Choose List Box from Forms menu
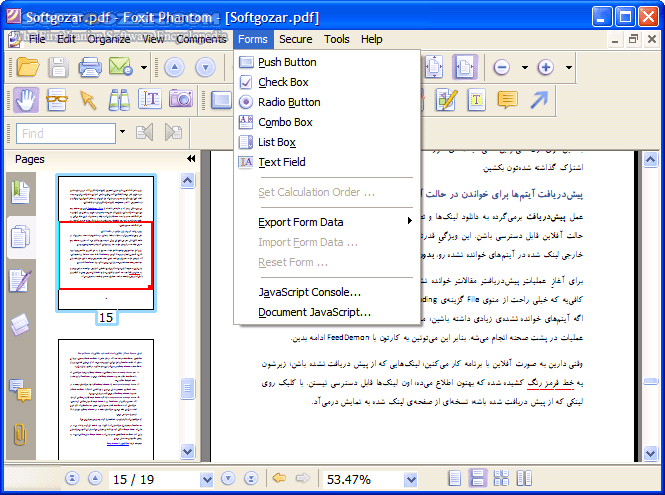The width and height of the screenshot is (665, 495). 327,142
